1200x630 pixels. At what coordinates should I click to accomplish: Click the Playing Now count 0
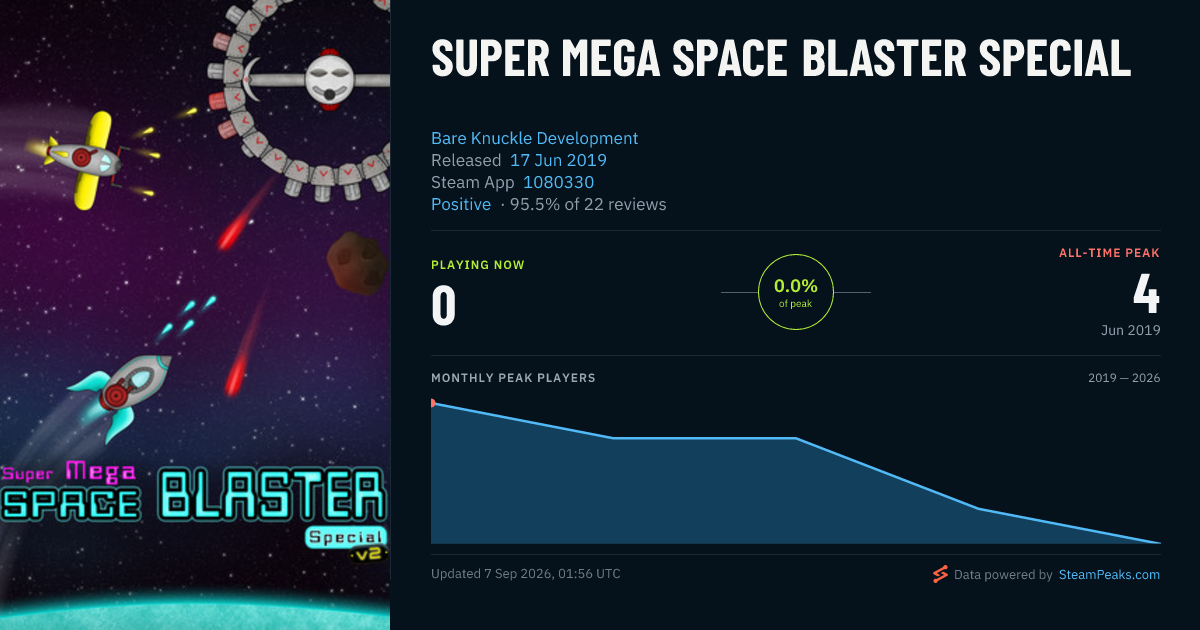pos(443,306)
